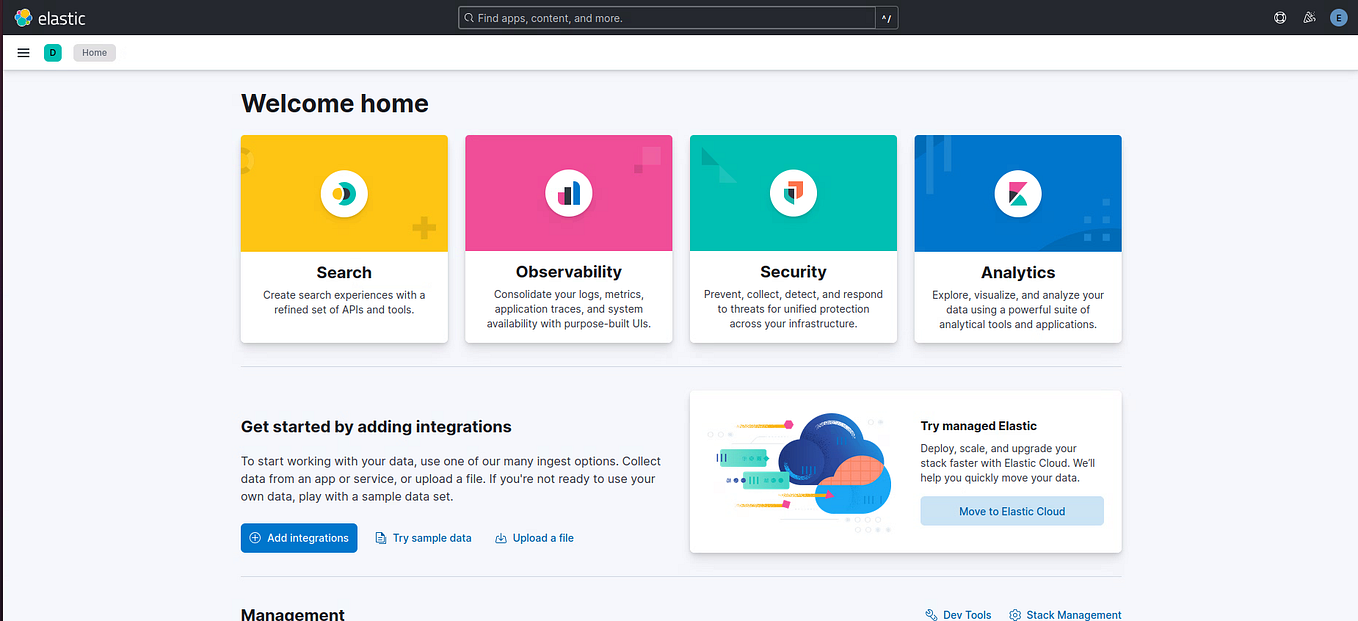Select the Security solution icon
This screenshot has width=1358, height=621.
click(793, 193)
